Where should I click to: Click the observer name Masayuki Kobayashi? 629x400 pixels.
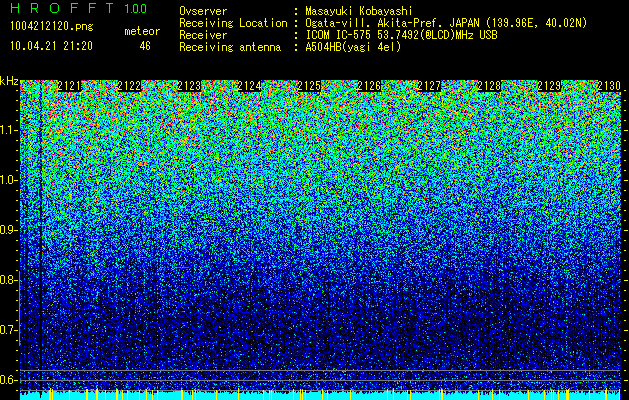click(x=359, y=11)
